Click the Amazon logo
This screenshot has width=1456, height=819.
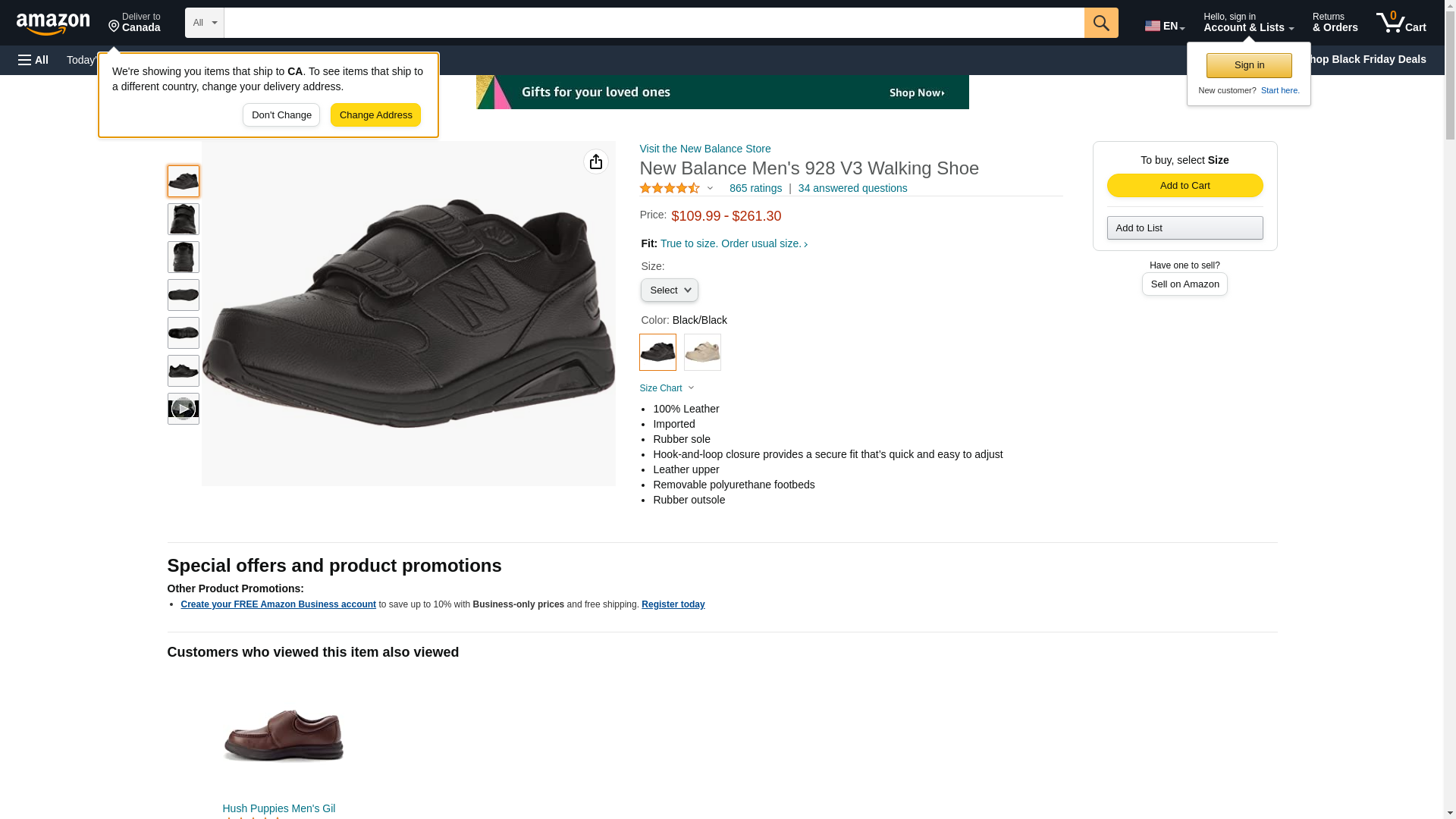(x=53, y=24)
